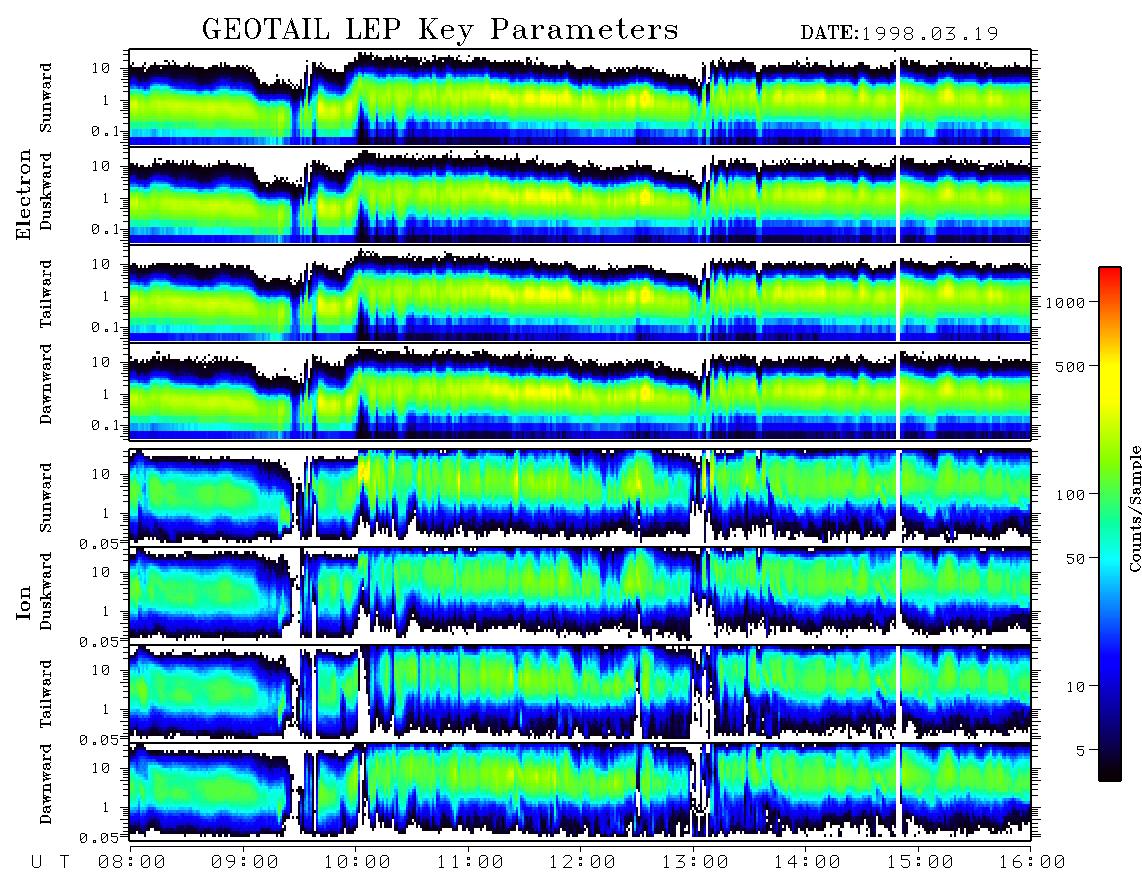Click inside the Electron Sunward spectrogram
This screenshot has height=880, width=1142.
click(x=580, y=97)
